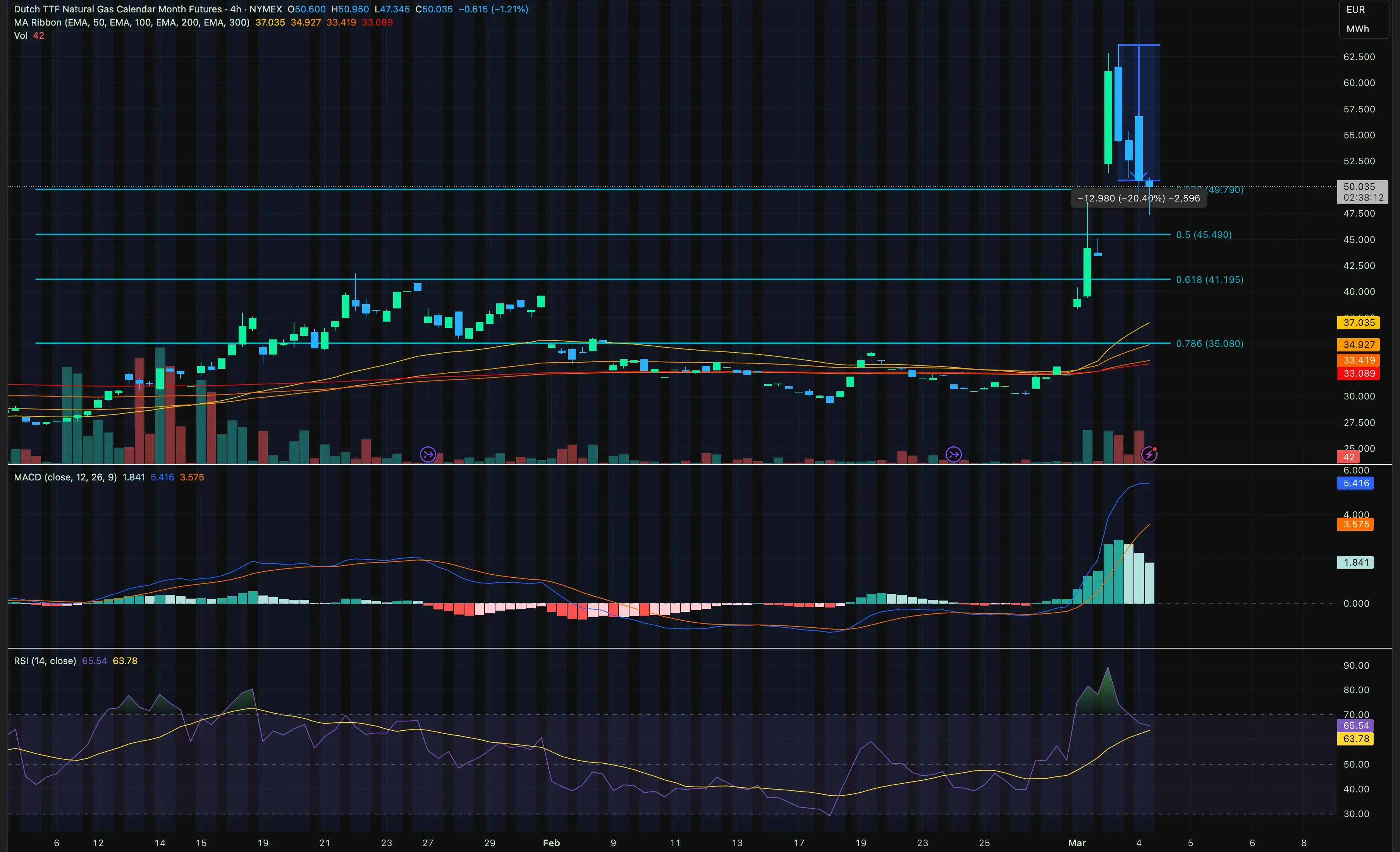Click the 62.500 price axis label

(x=1359, y=57)
